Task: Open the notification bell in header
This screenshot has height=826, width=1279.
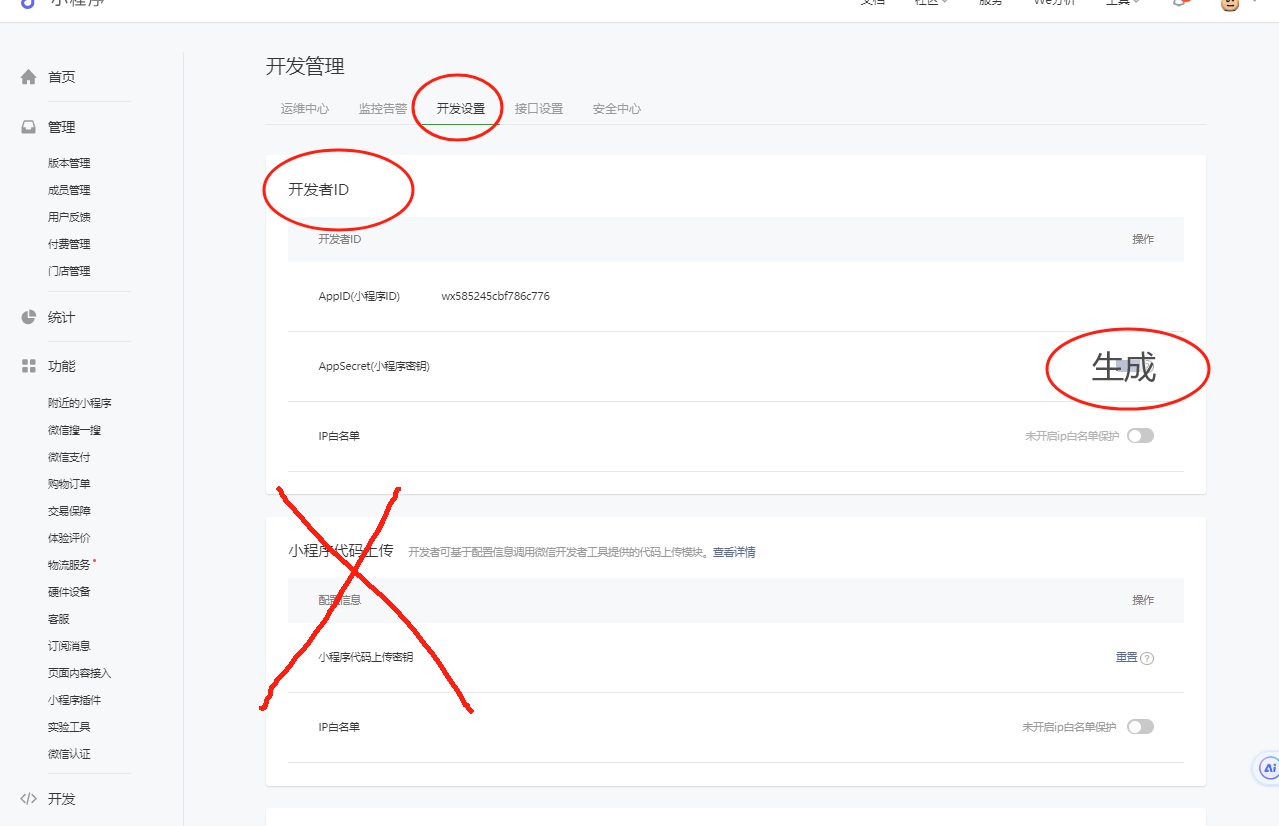Action: [x=1180, y=3]
